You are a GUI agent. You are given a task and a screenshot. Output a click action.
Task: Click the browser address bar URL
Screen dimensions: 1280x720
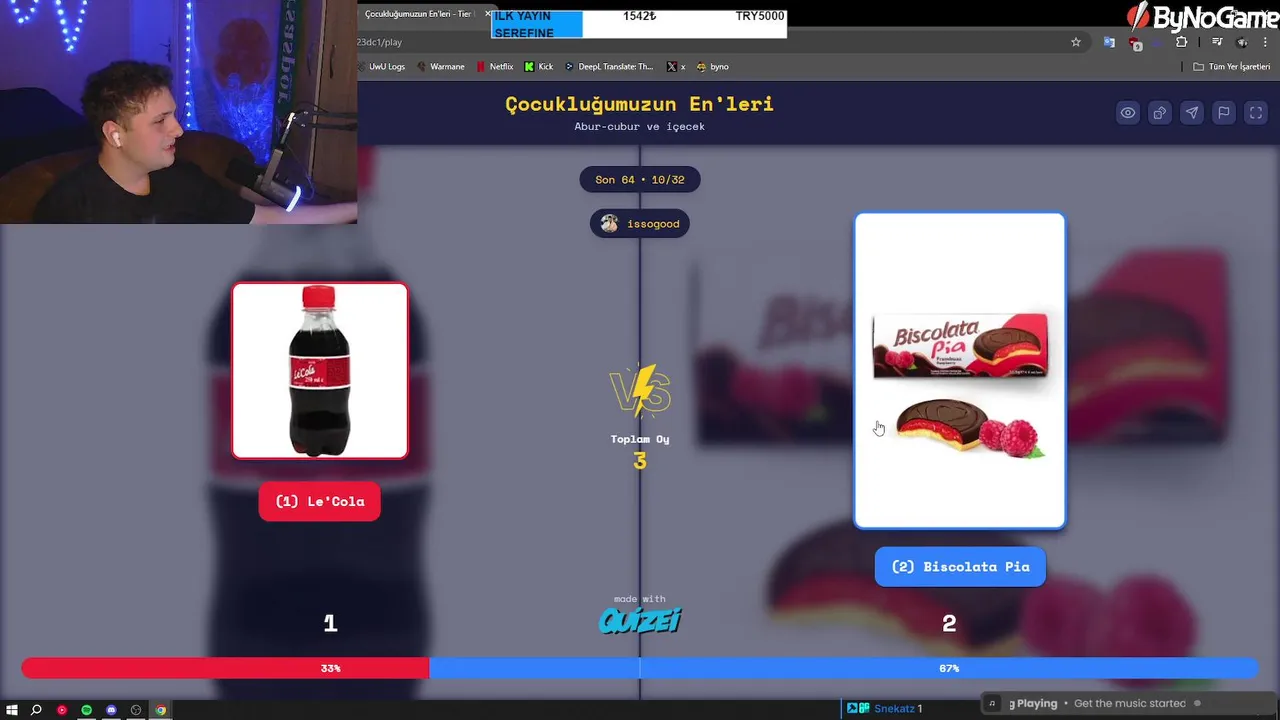380,42
